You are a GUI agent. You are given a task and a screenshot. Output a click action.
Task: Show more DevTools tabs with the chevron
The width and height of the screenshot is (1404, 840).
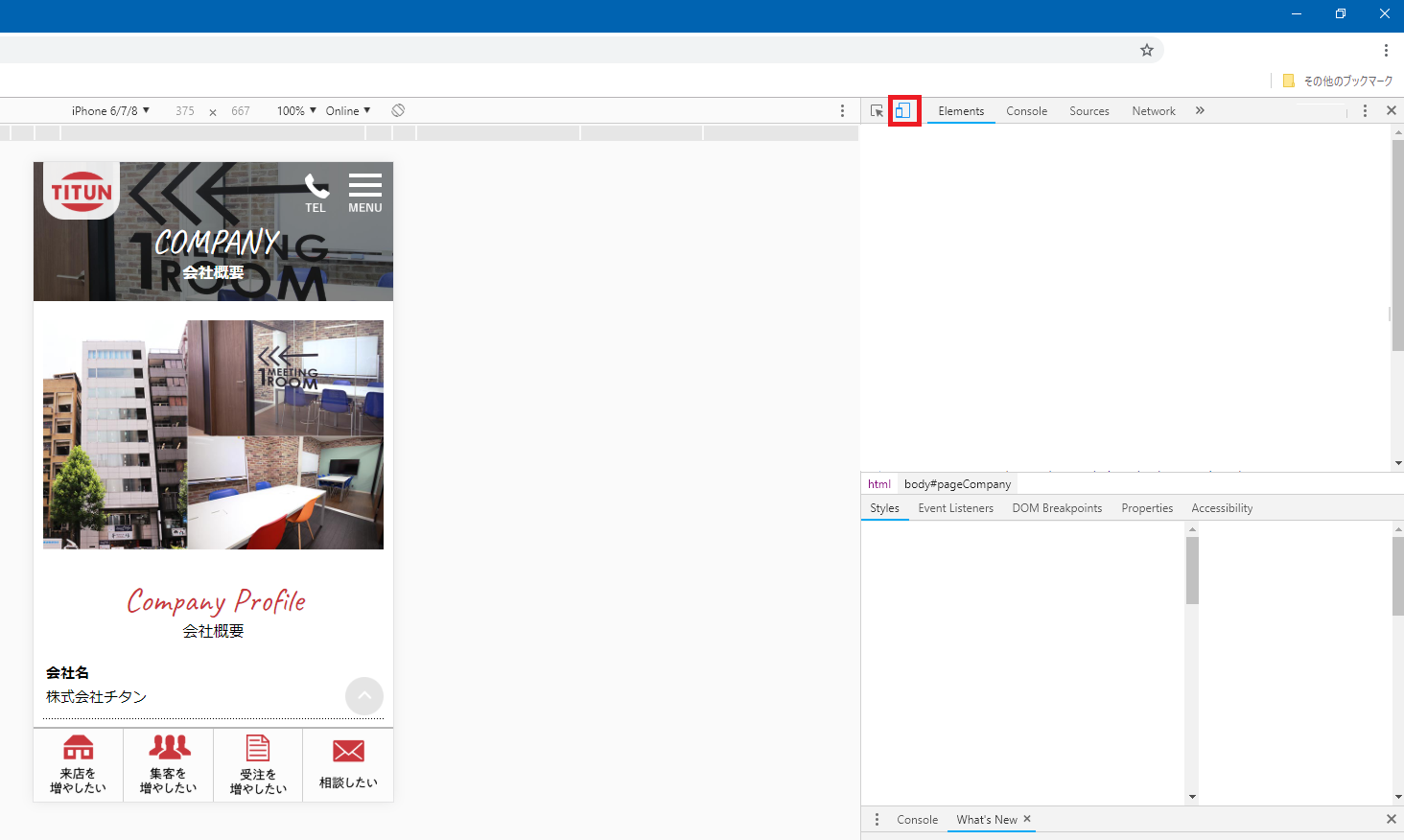click(x=1200, y=111)
